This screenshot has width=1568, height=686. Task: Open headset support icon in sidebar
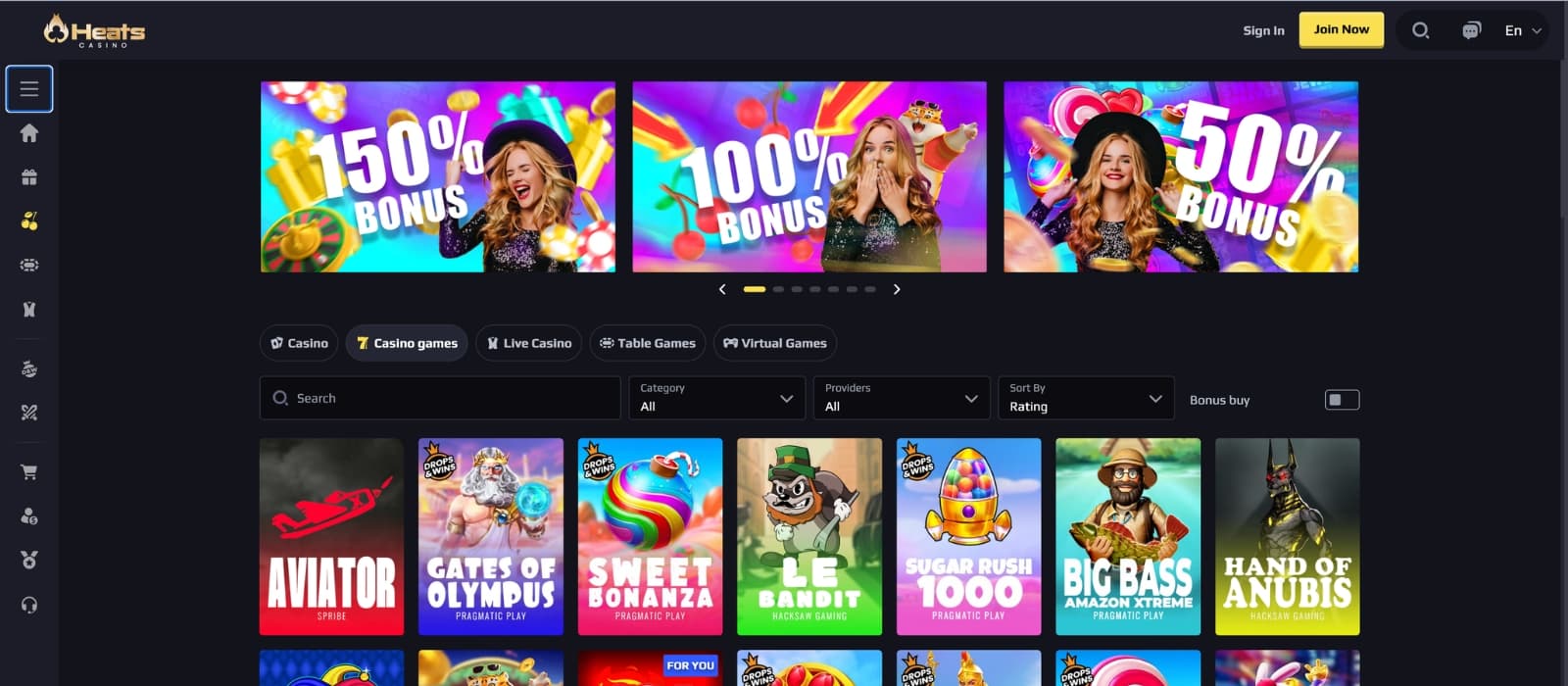pyautogui.click(x=29, y=605)
